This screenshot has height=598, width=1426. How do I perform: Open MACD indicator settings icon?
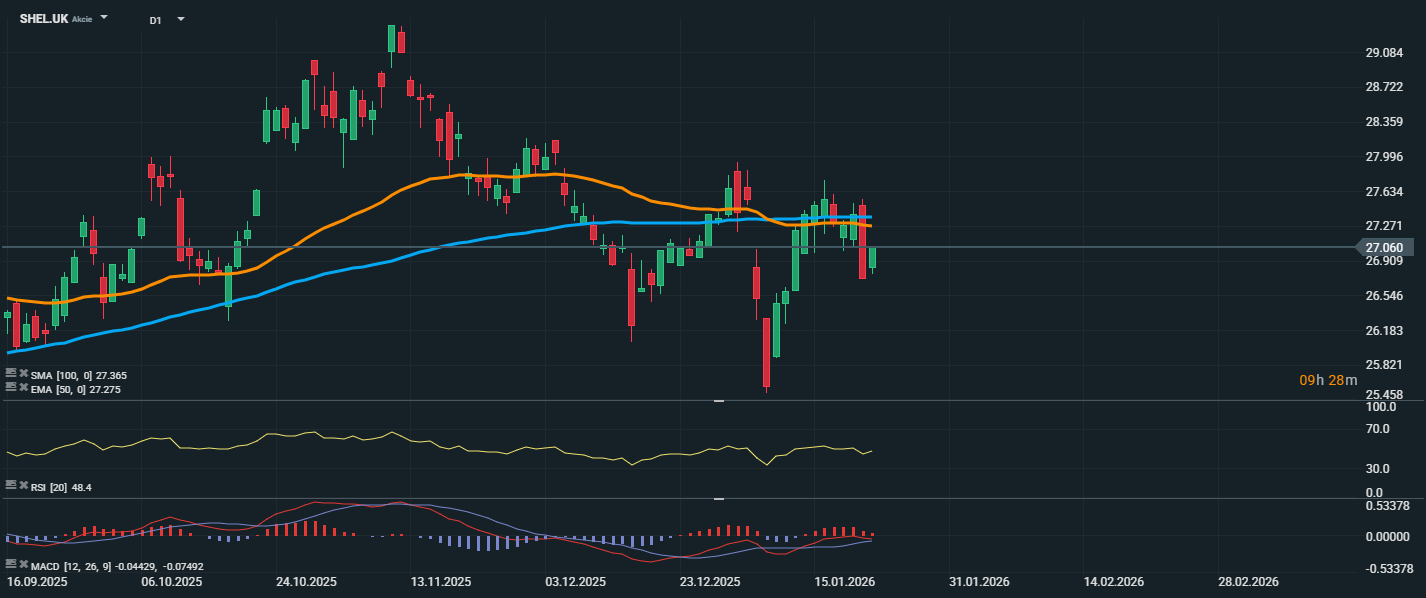pos(11,564)
